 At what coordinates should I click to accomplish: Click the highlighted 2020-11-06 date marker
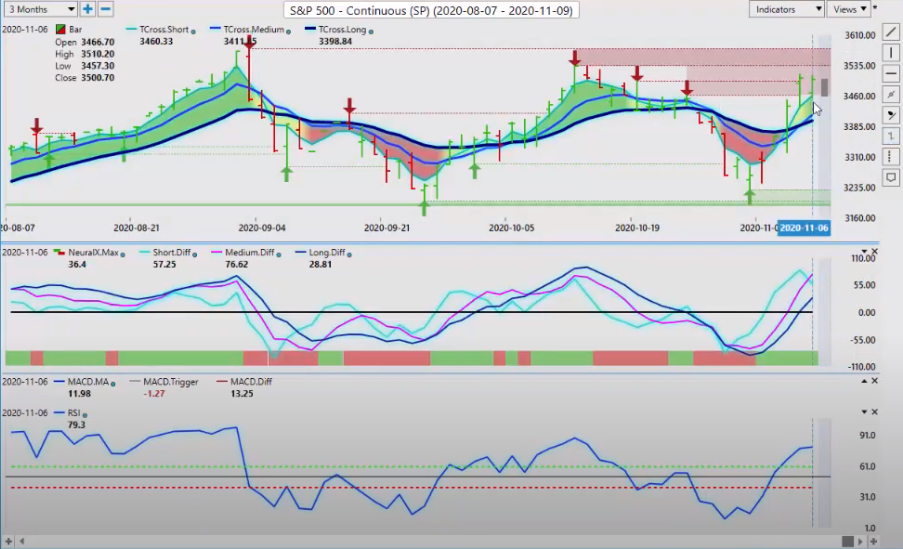point(804,228)
